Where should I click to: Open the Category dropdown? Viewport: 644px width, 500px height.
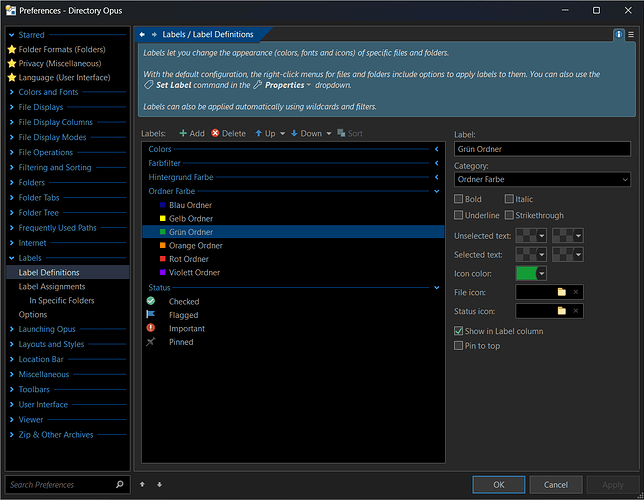pos(542,180)
